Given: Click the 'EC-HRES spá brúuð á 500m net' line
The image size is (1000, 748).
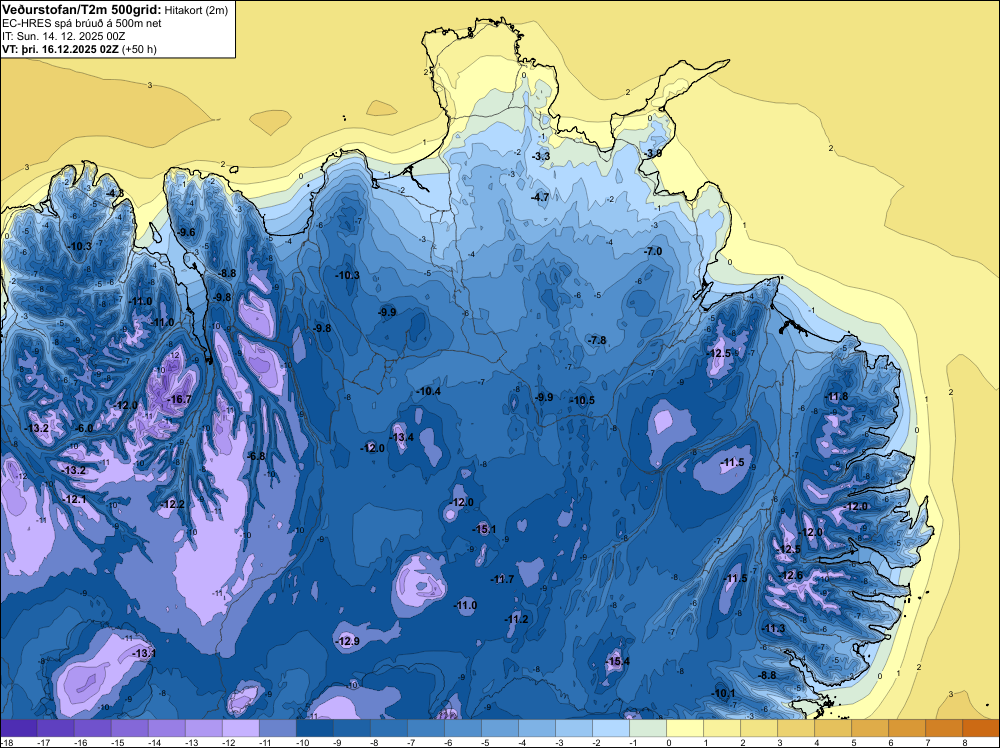Looking at the screenshot, I should click(x=82, y=23).
